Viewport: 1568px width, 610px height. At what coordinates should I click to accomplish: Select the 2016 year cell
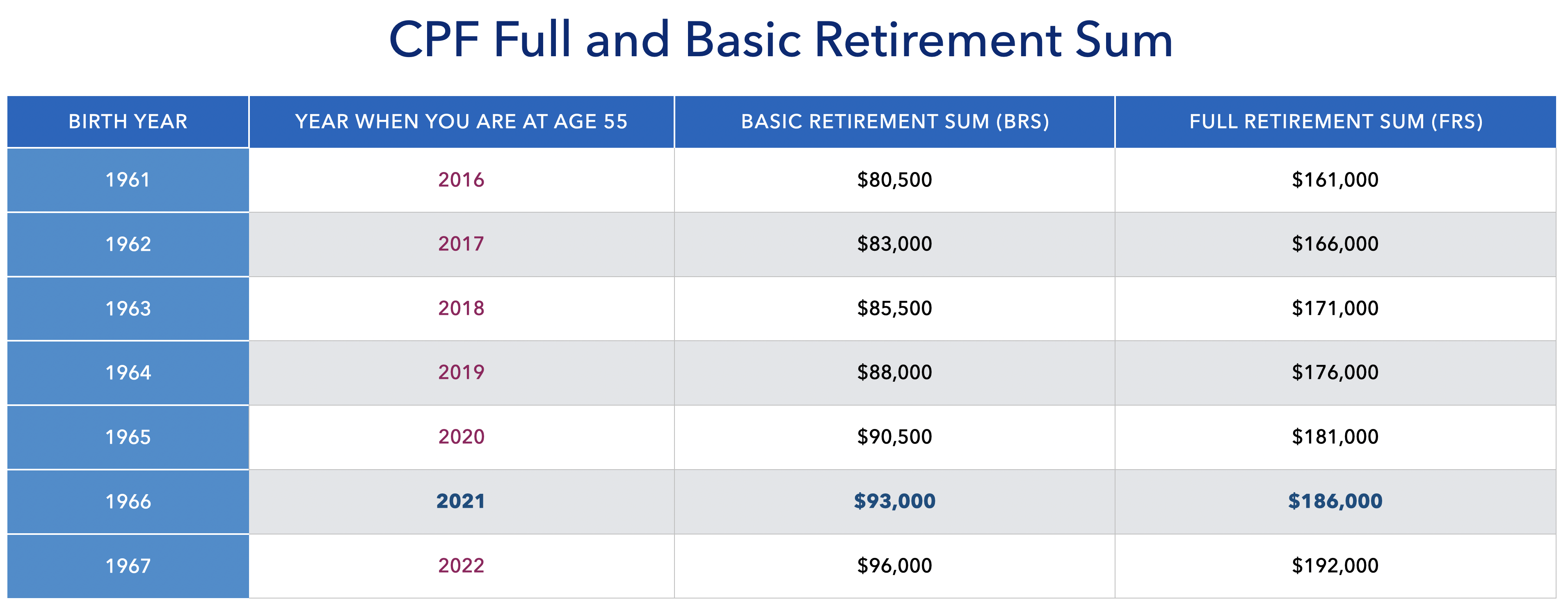[462, 180]
